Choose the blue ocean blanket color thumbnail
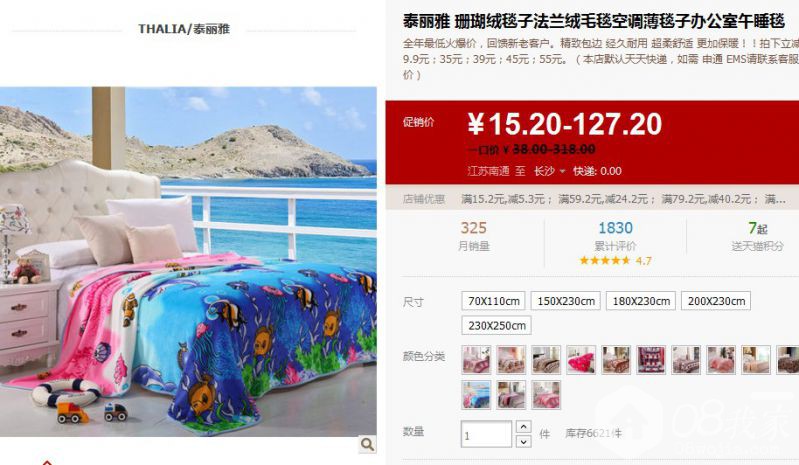This screenshot has height=465, width=799. click(476, 395)
